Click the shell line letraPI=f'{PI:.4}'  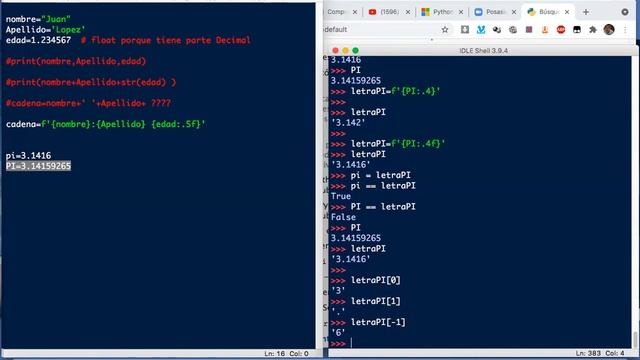pos(396,91)
